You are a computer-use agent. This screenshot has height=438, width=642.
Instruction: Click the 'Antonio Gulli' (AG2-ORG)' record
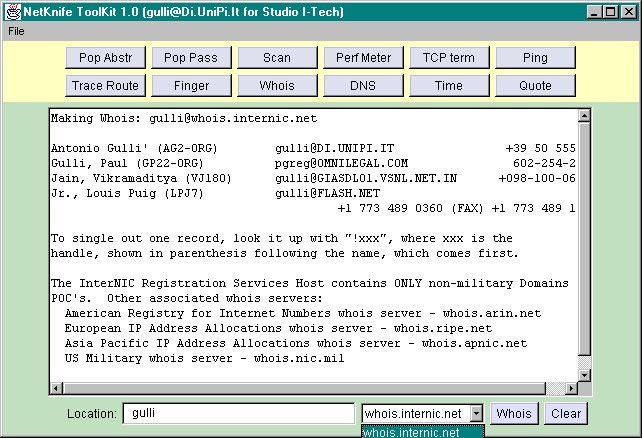tap(134, 148)
